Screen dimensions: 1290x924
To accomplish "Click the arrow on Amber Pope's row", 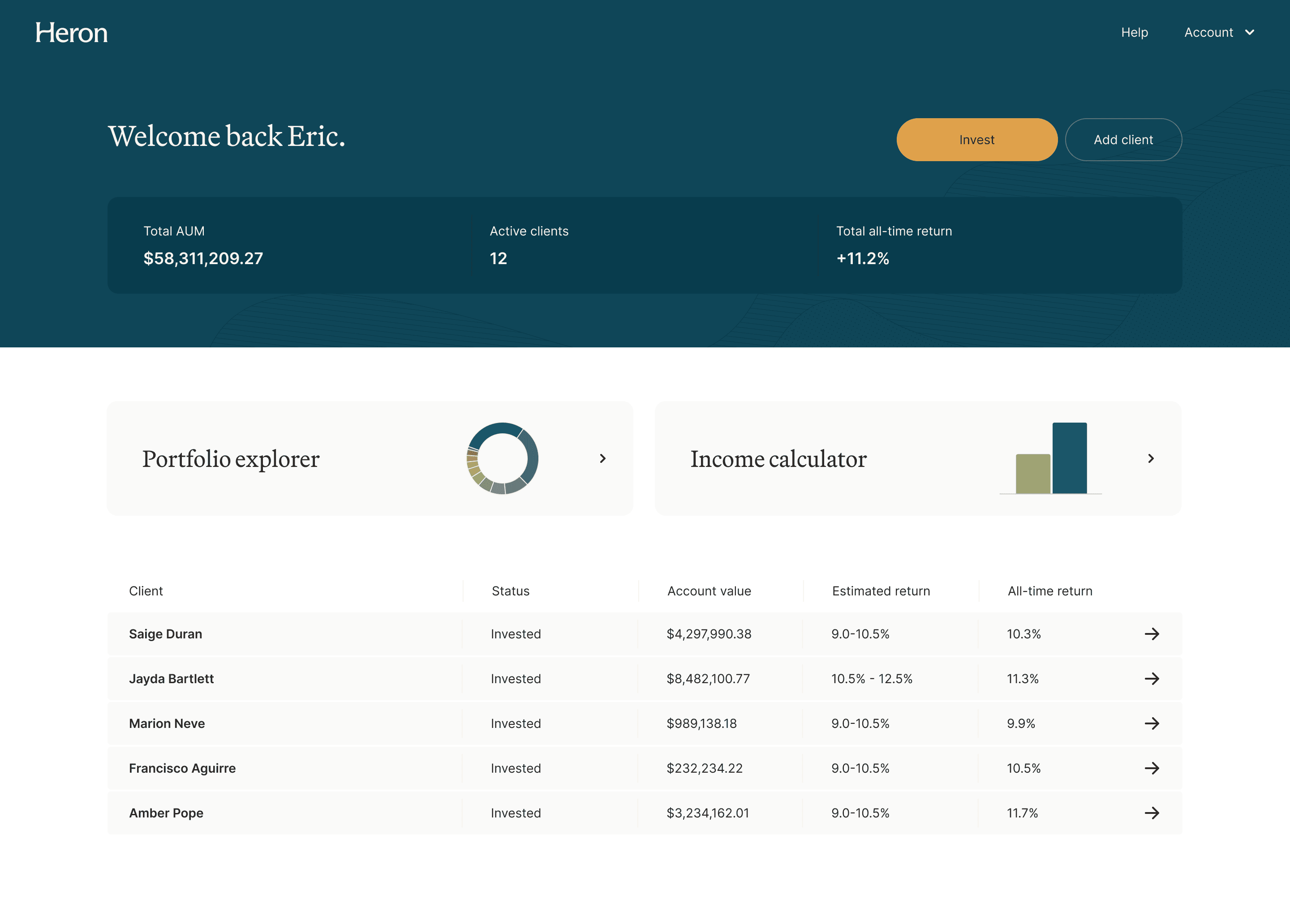I will pos(1153,813).
